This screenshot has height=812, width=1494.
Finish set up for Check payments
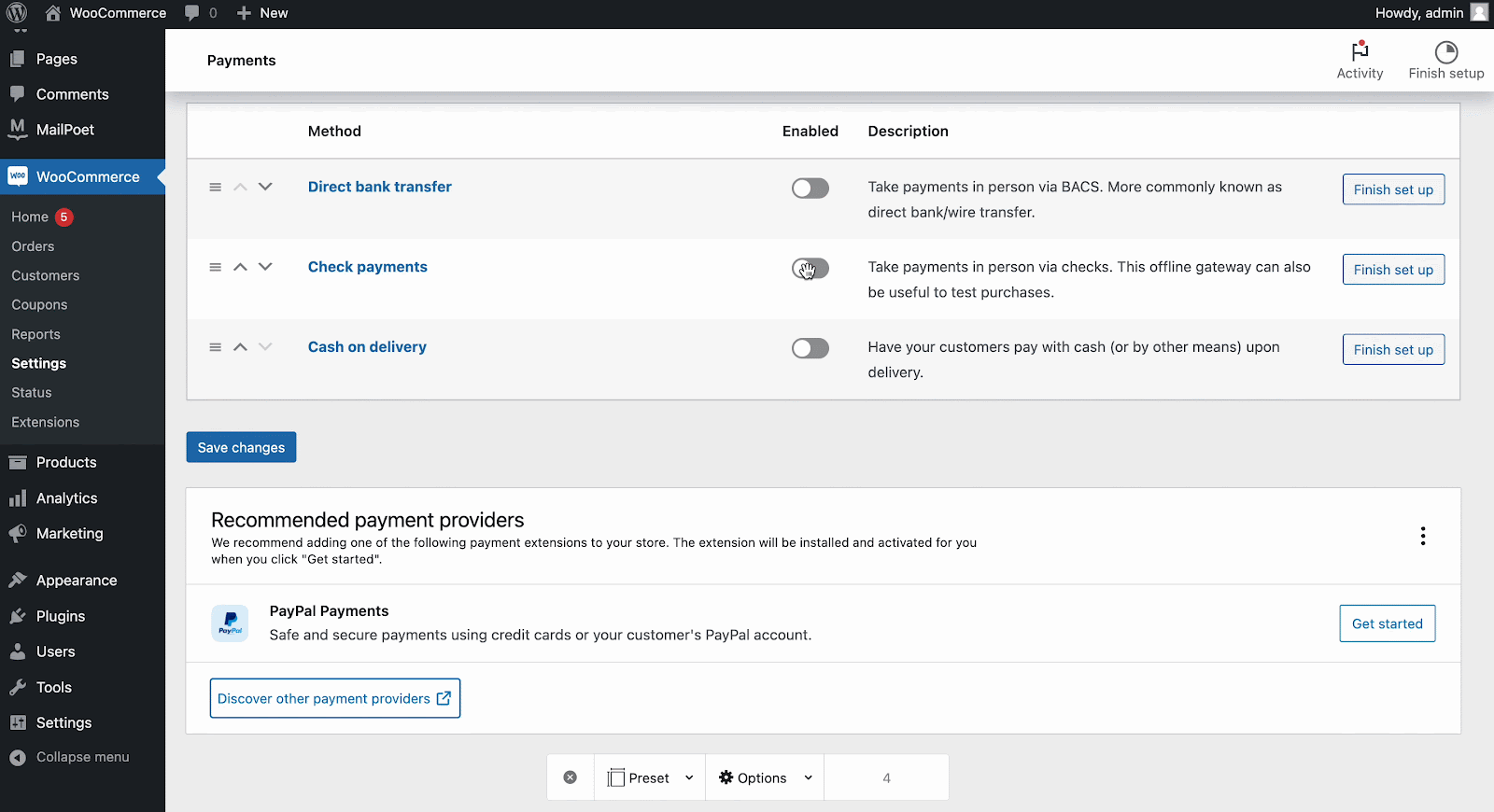1393,270
